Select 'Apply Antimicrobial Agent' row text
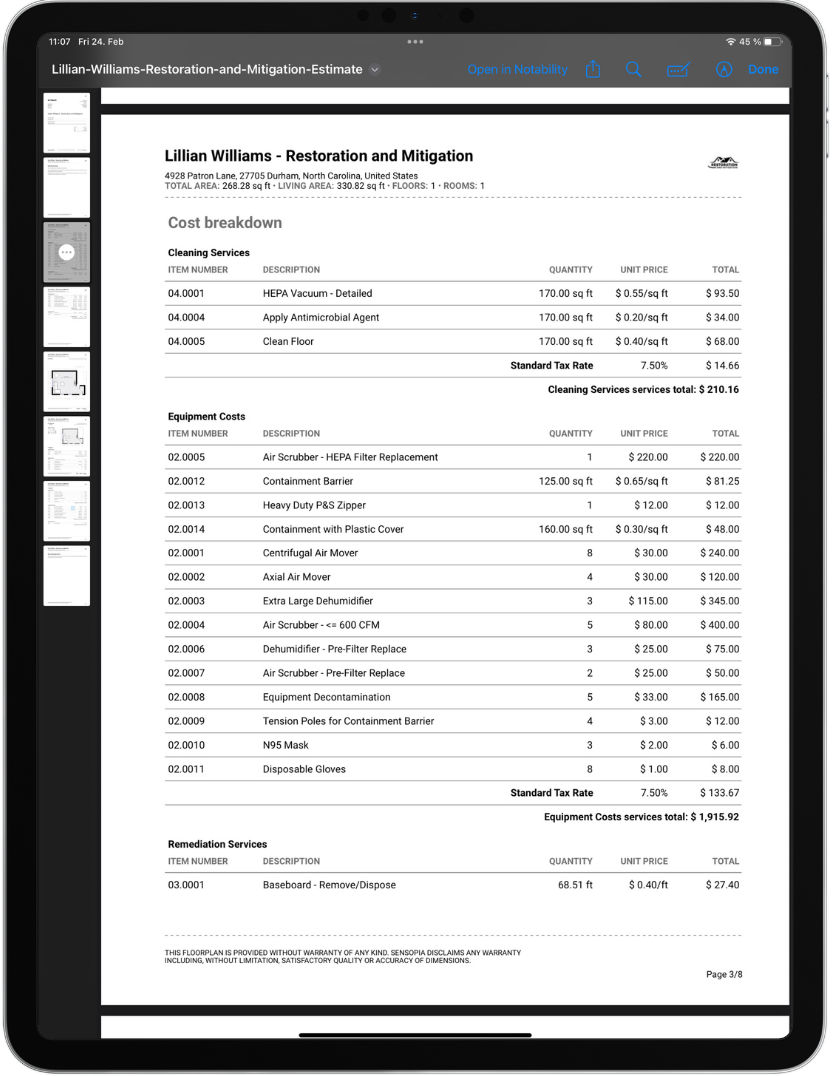 tap(320, 317)
